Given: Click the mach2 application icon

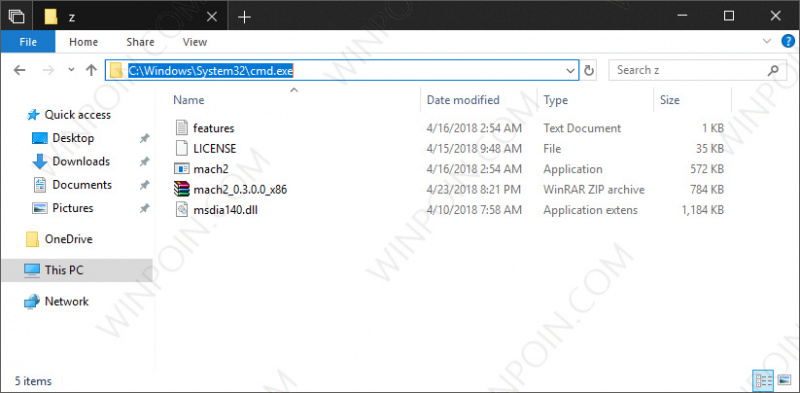Looking at the screenshot, I should tap(182, 169).
